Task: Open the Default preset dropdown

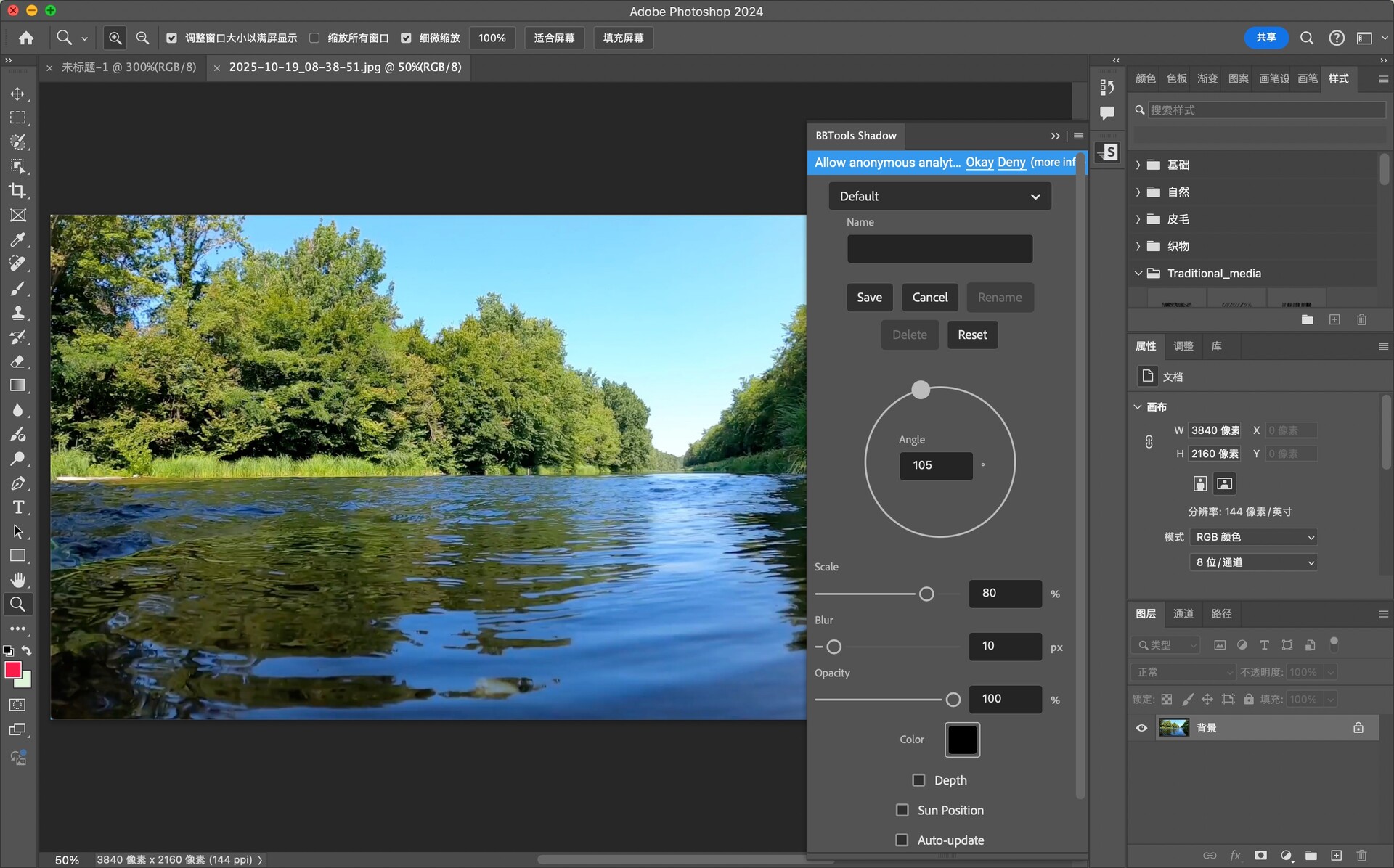Action: coord(939,196)
